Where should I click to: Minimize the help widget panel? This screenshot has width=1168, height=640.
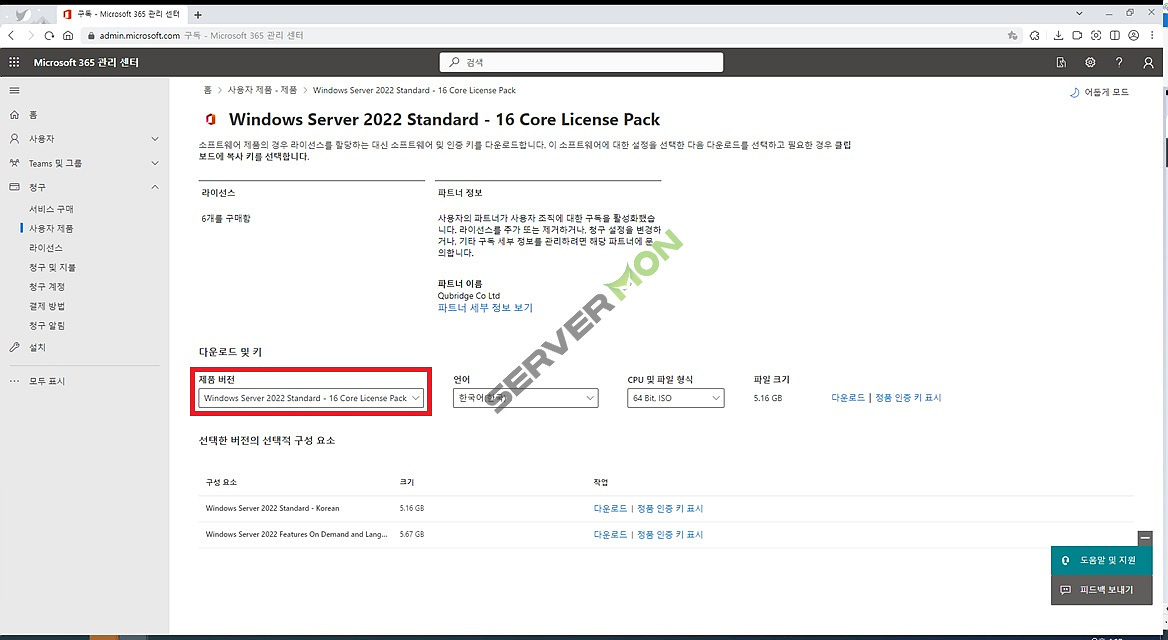point(1146,537)
